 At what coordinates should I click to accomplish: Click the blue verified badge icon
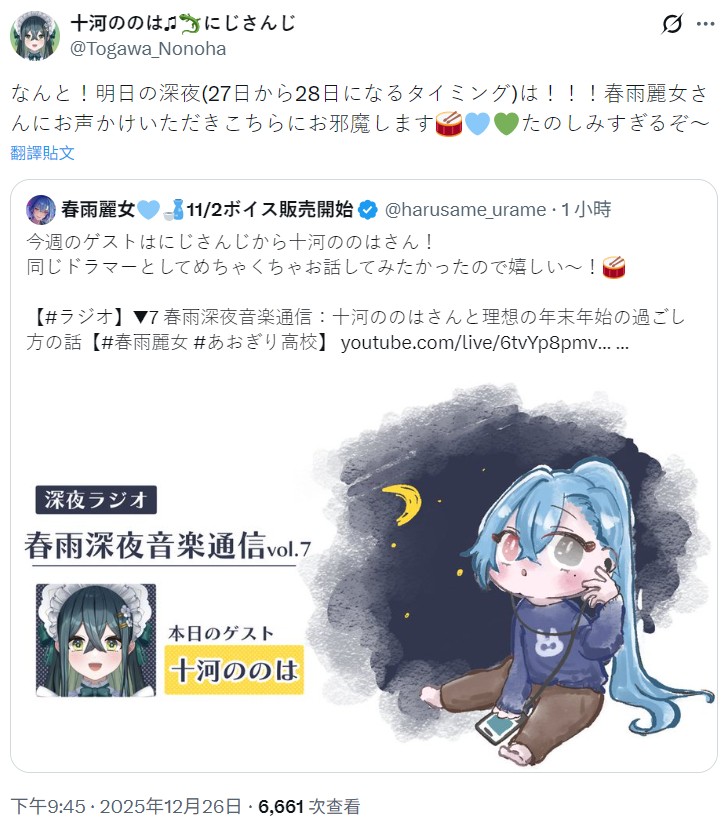pyautogui.click(x=368, y=210)
